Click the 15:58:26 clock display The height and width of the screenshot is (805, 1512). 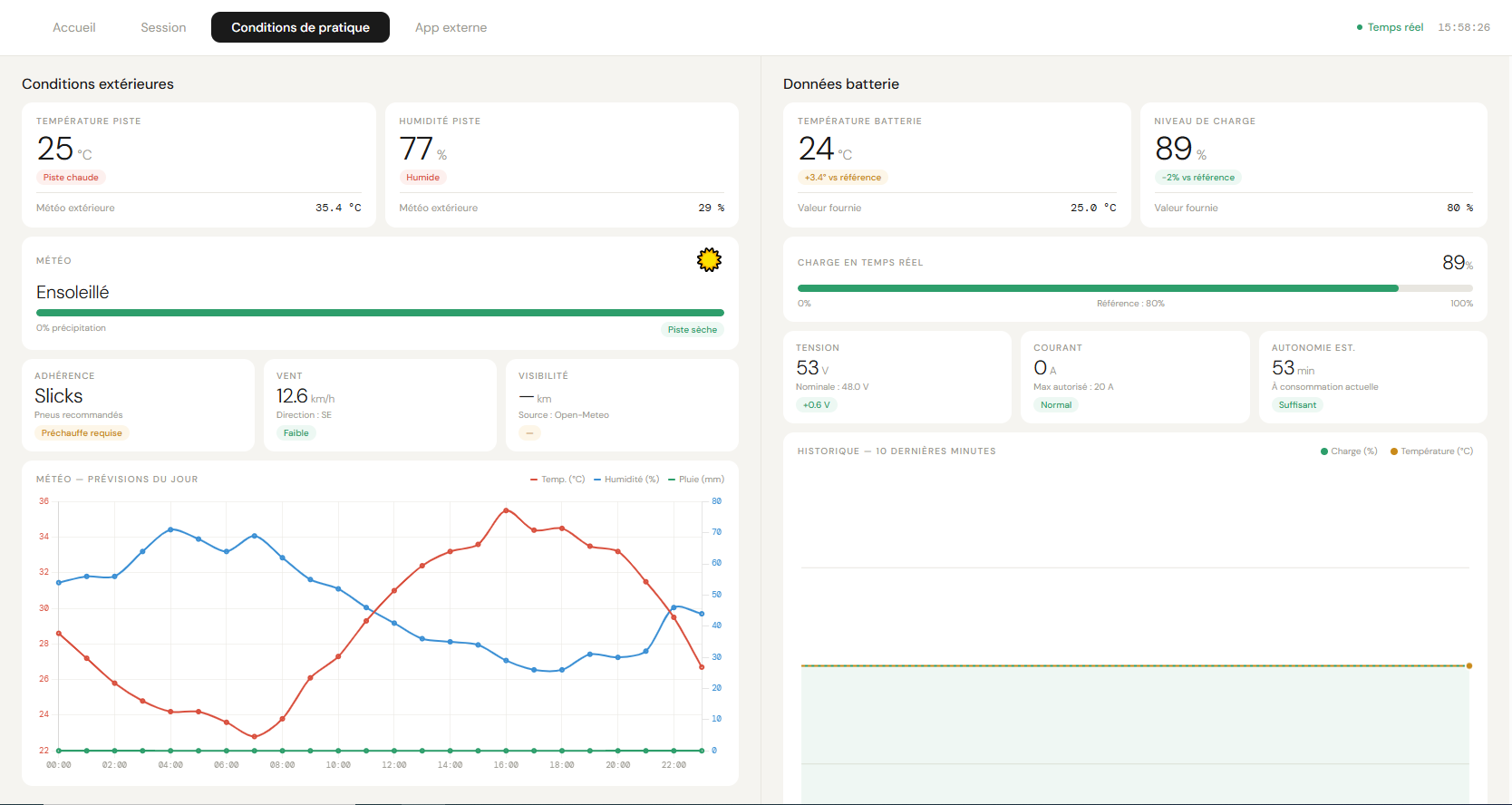coord(1464,27)
